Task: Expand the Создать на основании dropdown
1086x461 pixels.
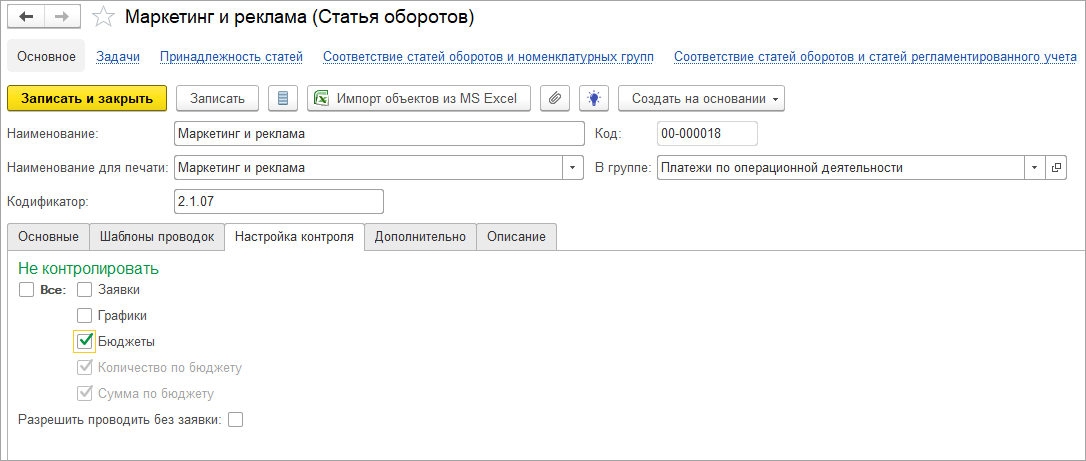Action: (x=701, y=98)
